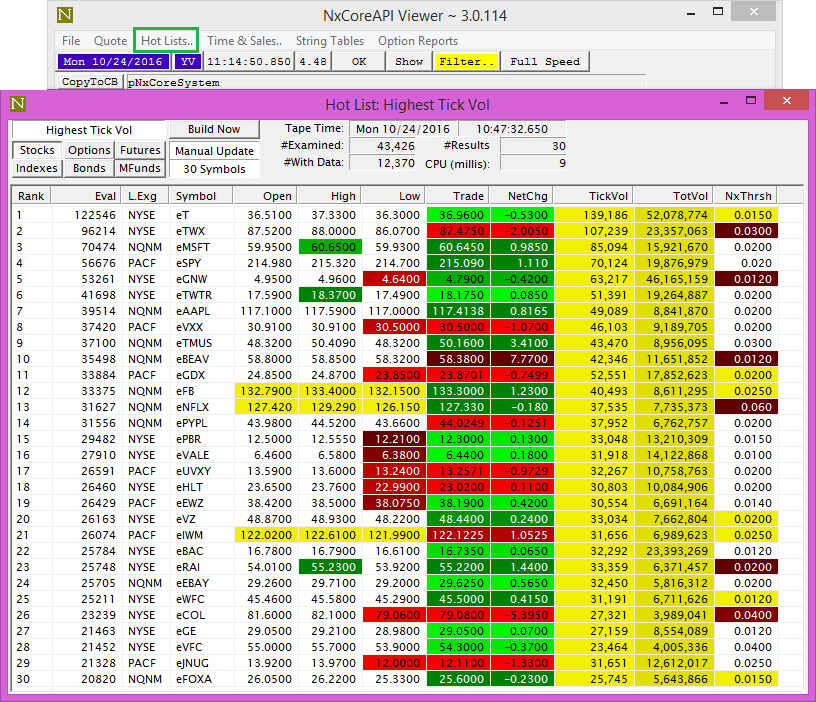816x702 pixels.
Task: Sort by the TotVol column header
Action: click(x=674, y=196)
